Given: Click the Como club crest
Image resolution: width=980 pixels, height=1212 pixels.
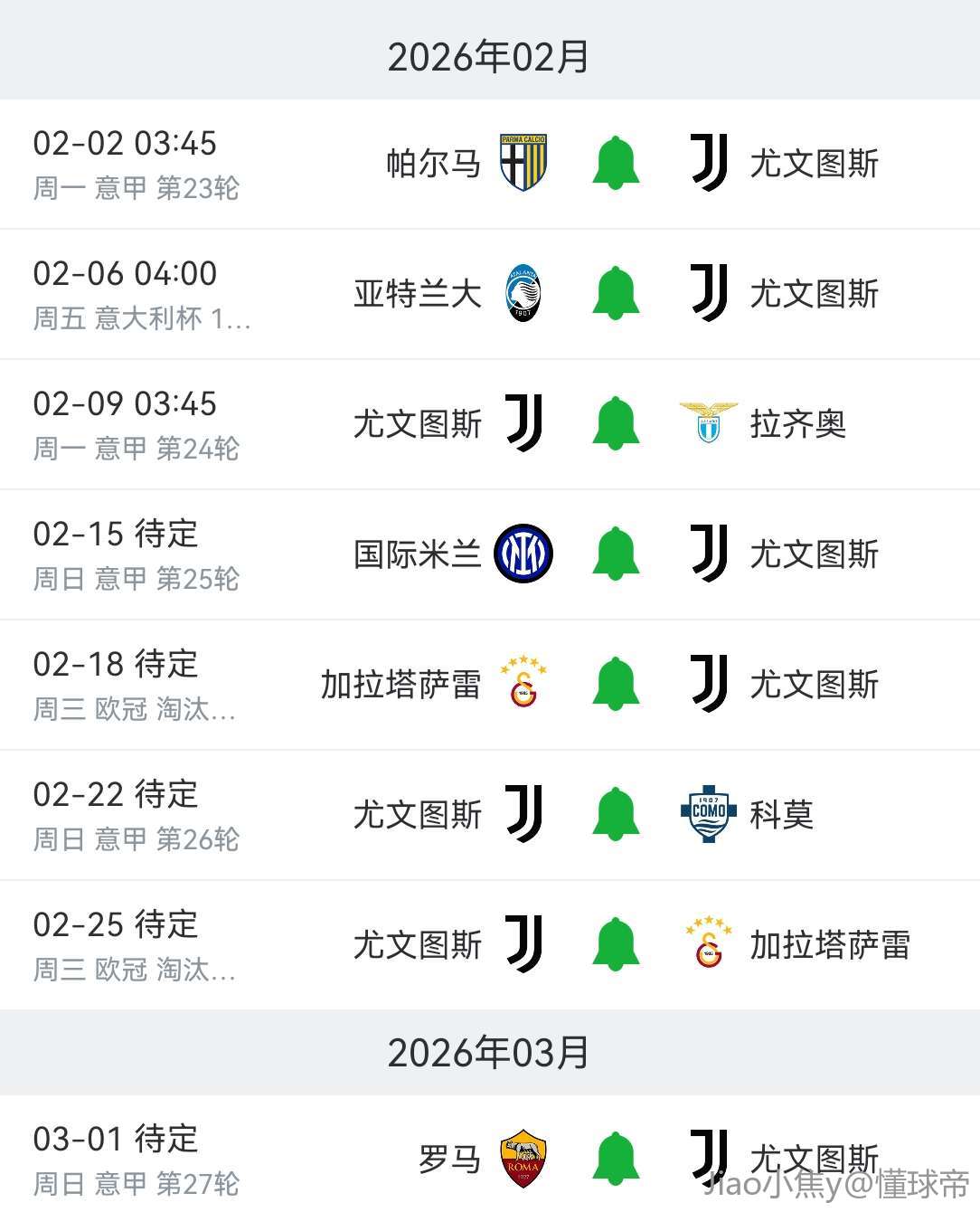Looking at the screenshot, I should point(709,814).
